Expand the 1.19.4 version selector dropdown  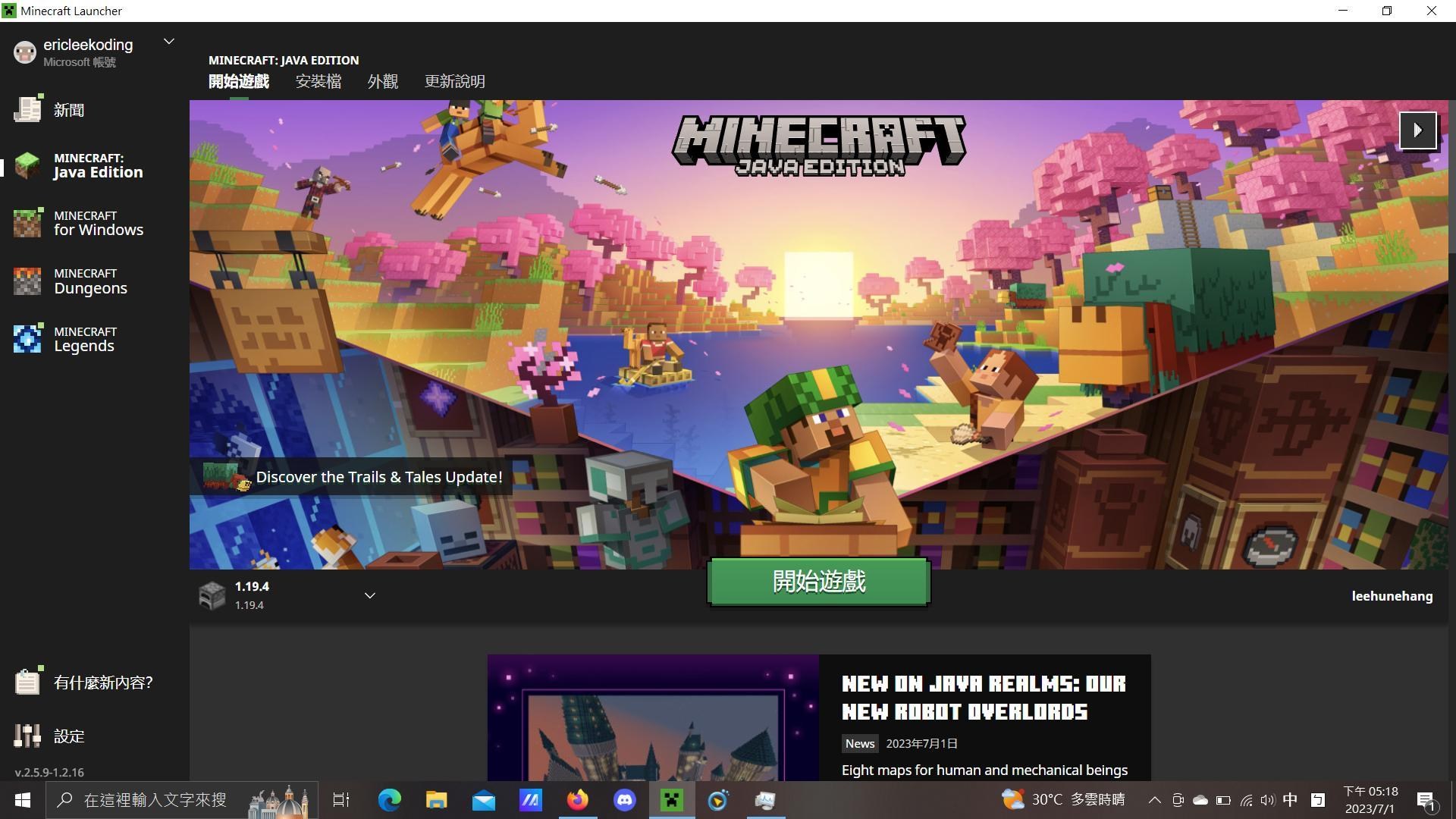tap(370, 595)
